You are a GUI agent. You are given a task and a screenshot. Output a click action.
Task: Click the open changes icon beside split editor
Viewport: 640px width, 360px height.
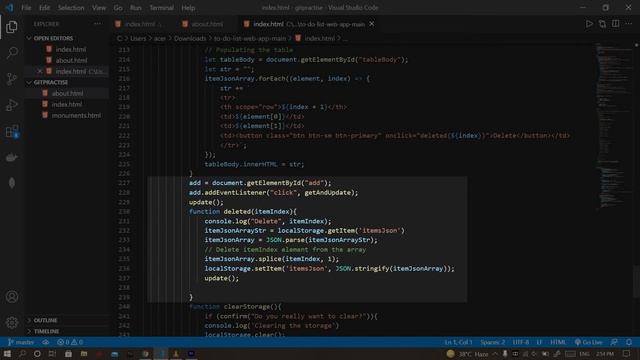pyautogui.click(x=602, y=24)
